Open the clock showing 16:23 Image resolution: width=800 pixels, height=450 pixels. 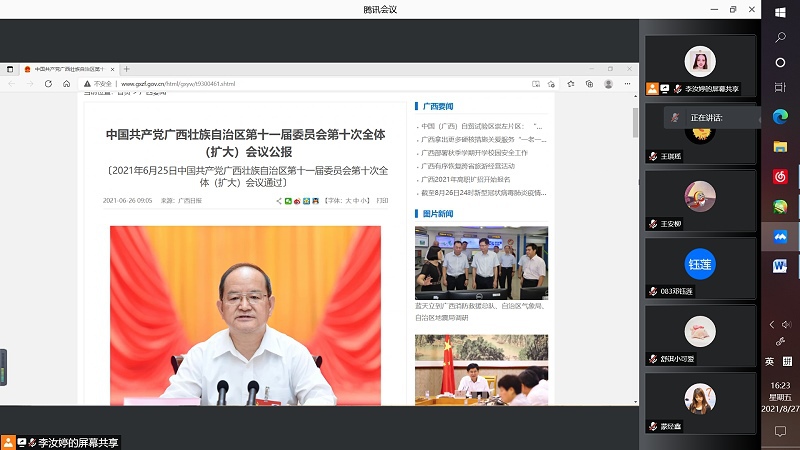click(780, 397)
